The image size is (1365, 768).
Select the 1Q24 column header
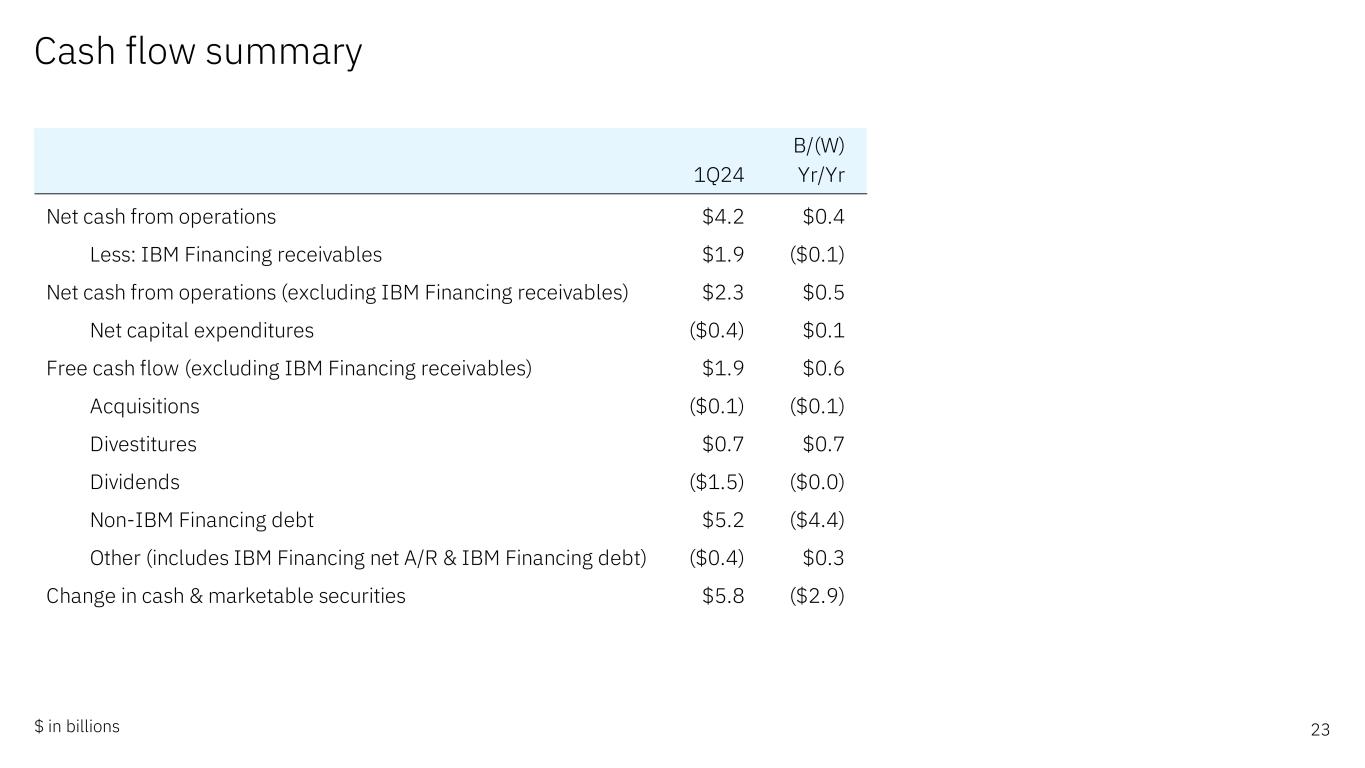coord(718,175)
